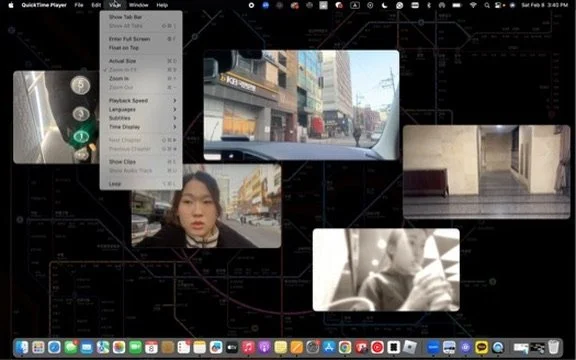Close the open View menu
The height and width of the screenshot is (360, 576).
tap(115, 5)
